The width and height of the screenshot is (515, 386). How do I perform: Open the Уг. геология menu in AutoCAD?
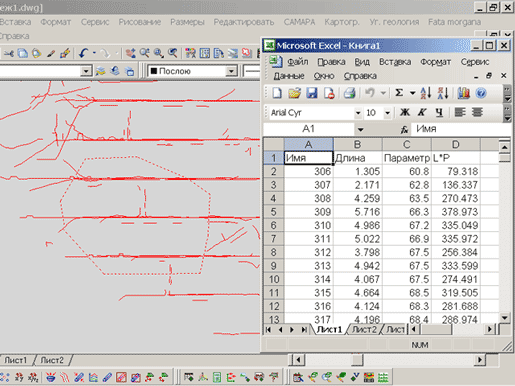(x=394, y=22)
